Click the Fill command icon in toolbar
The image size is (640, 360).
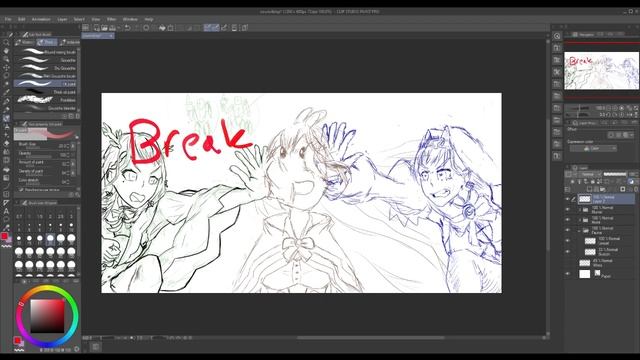[162, 28]
